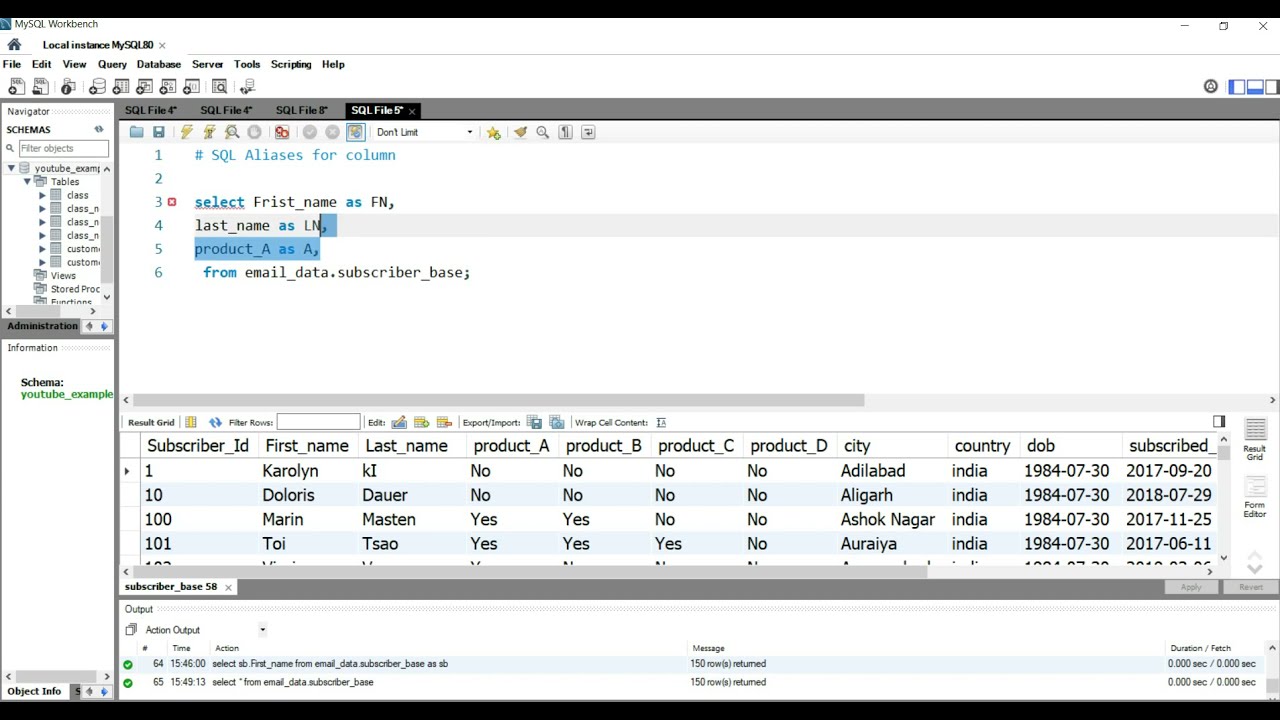The height and width of the screenshot is (720, 1280).
Task: Switch to the Object Info tab
Action: [34, 691]
